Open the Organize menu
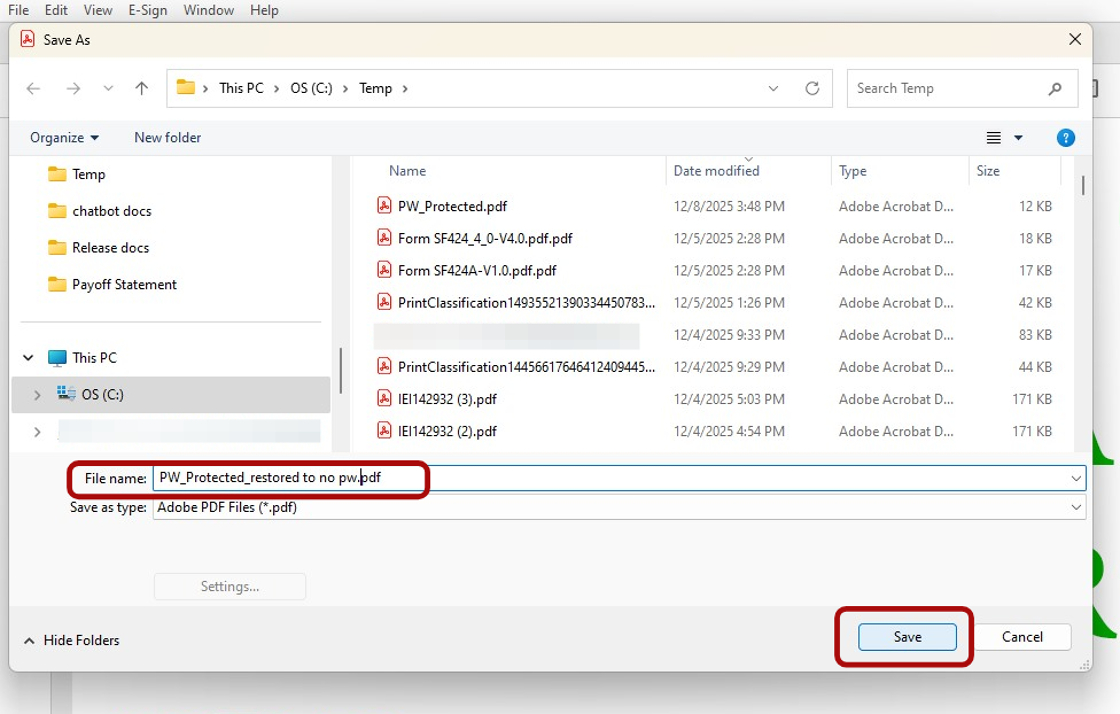The height and width of the screenshot is (714, 1120). (x=64, y=138)
